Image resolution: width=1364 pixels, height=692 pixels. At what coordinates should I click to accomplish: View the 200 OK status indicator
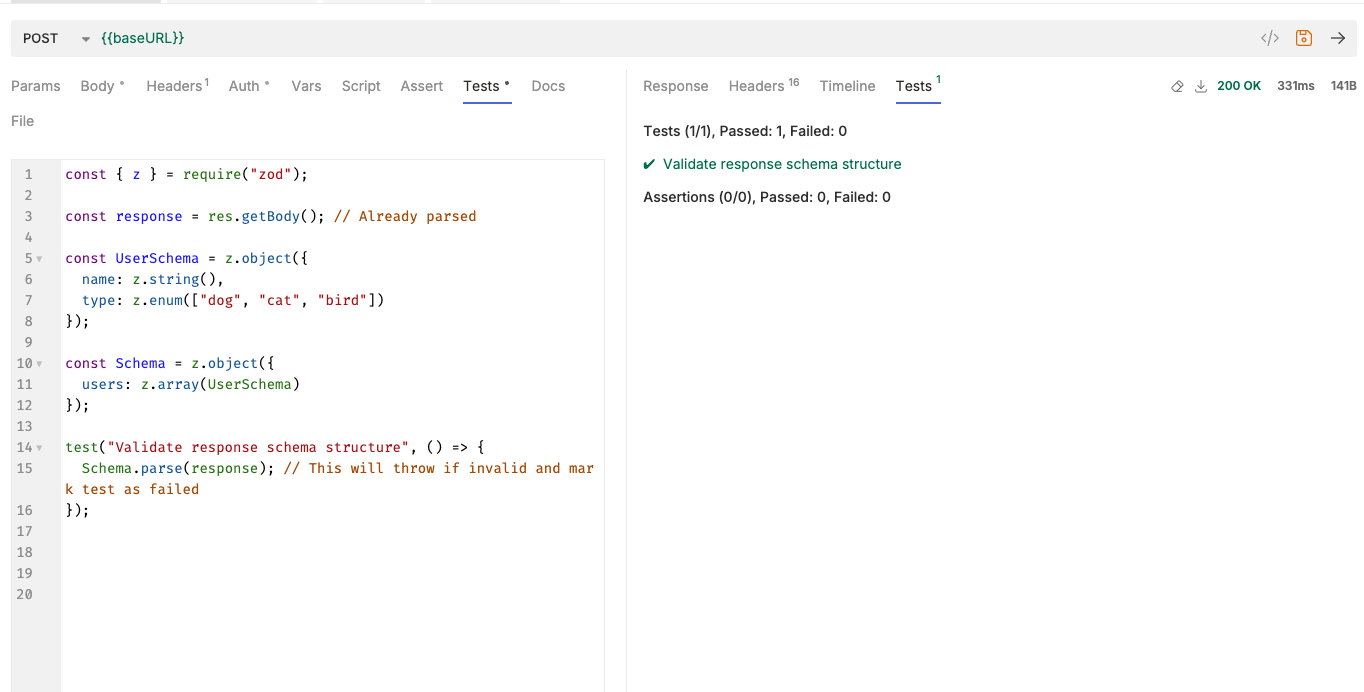point(1239,85)
